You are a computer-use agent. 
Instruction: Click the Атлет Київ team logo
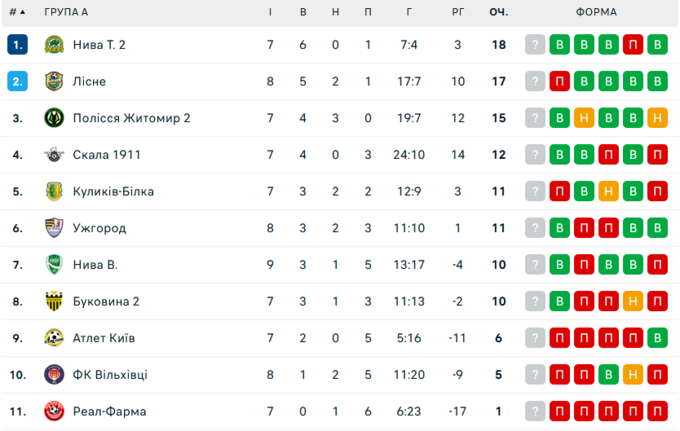click(54, 338)
